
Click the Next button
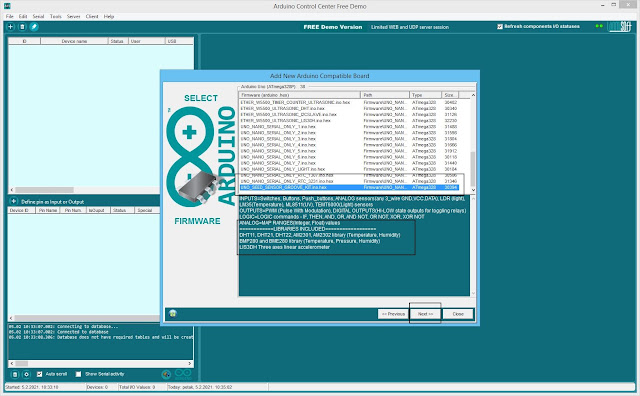425,314
